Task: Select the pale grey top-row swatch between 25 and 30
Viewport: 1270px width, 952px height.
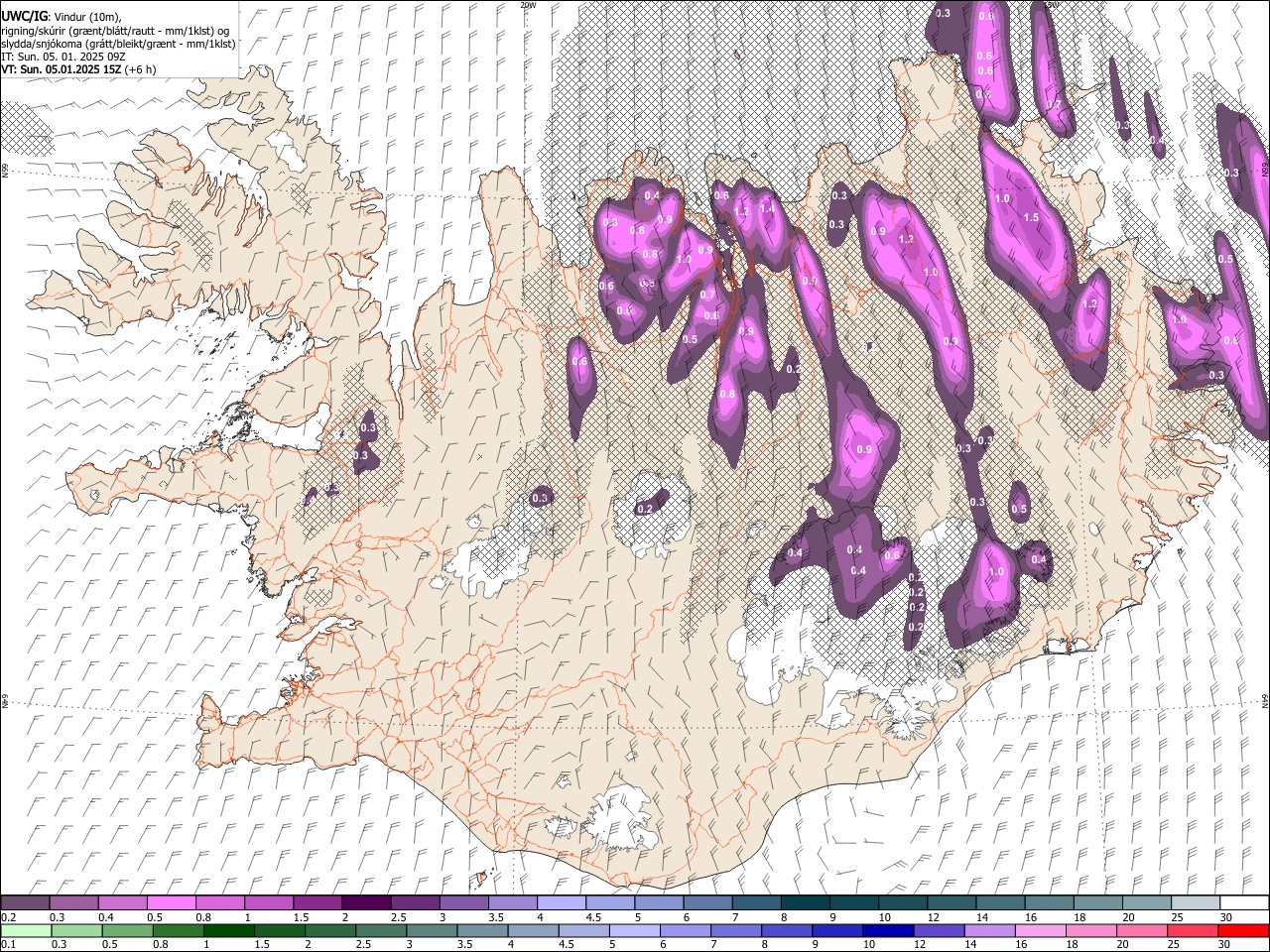Action: pyautogui.click(x=1196, y=903)
